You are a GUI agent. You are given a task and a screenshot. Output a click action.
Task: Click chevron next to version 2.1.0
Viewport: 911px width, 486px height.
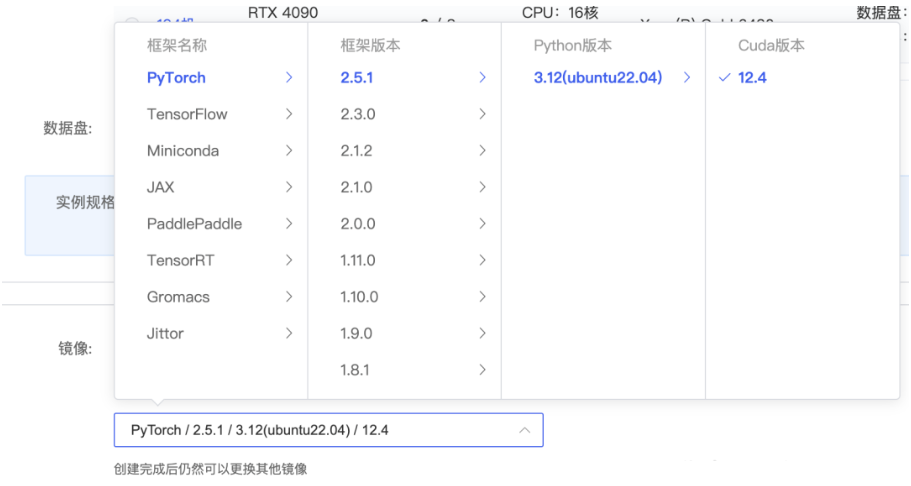(x=482, y=187)
